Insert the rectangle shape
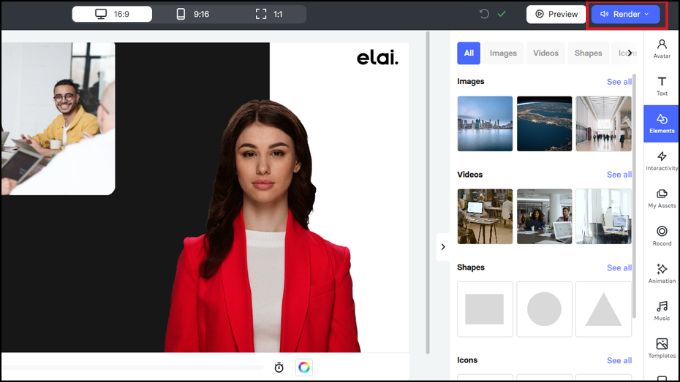Image resolution: width=680 pixels, height=382 pixels. click(485, 309)
